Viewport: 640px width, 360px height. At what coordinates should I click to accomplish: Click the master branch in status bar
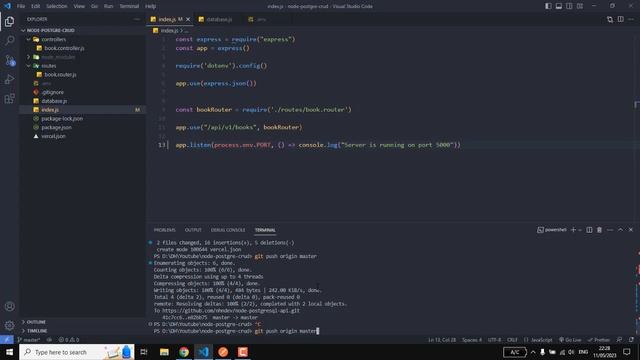(x=29, y=340)
